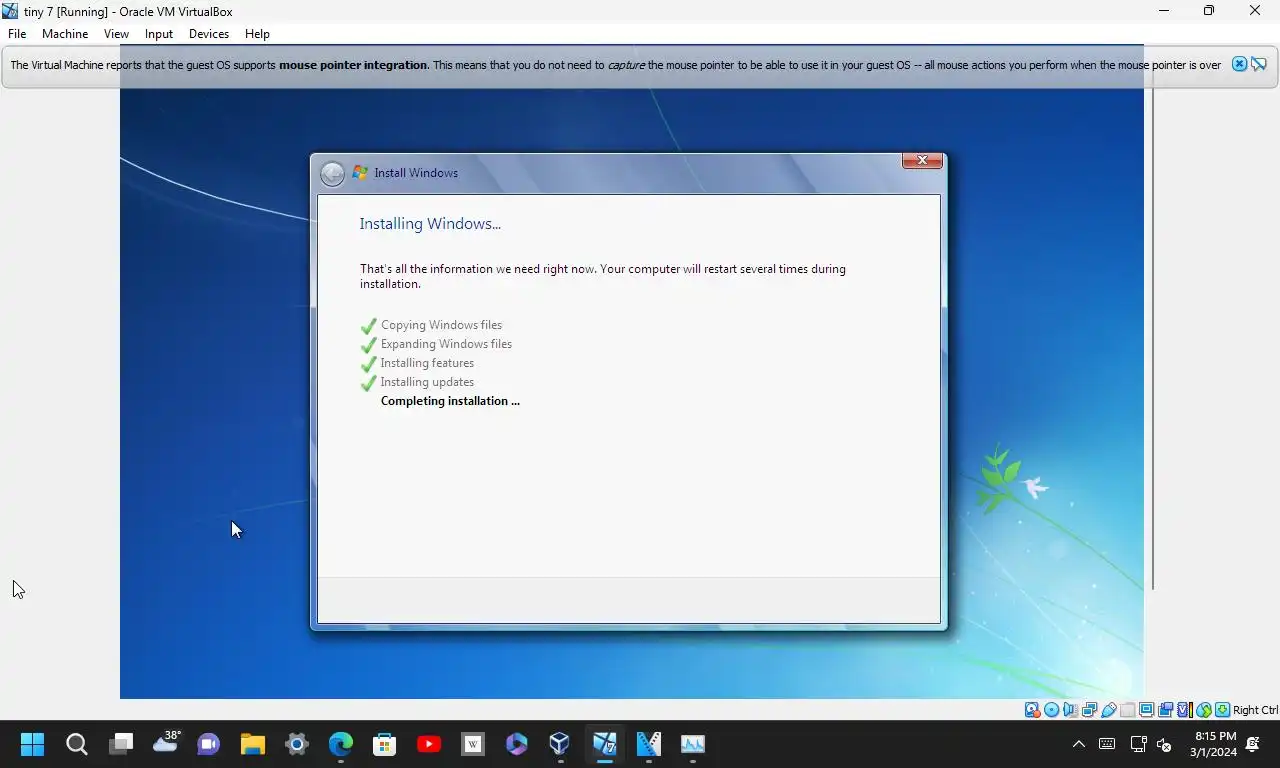
Task: Open the Machine menu
Action: (x=65, y=33)
